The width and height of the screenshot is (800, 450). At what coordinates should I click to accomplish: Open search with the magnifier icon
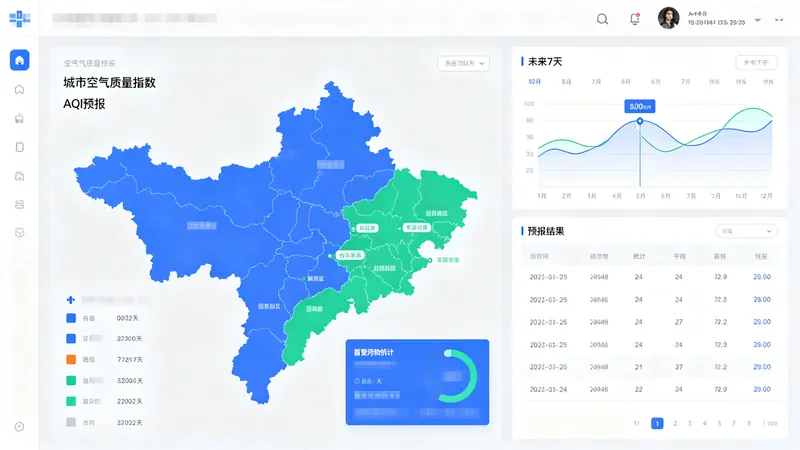[603, 19]
